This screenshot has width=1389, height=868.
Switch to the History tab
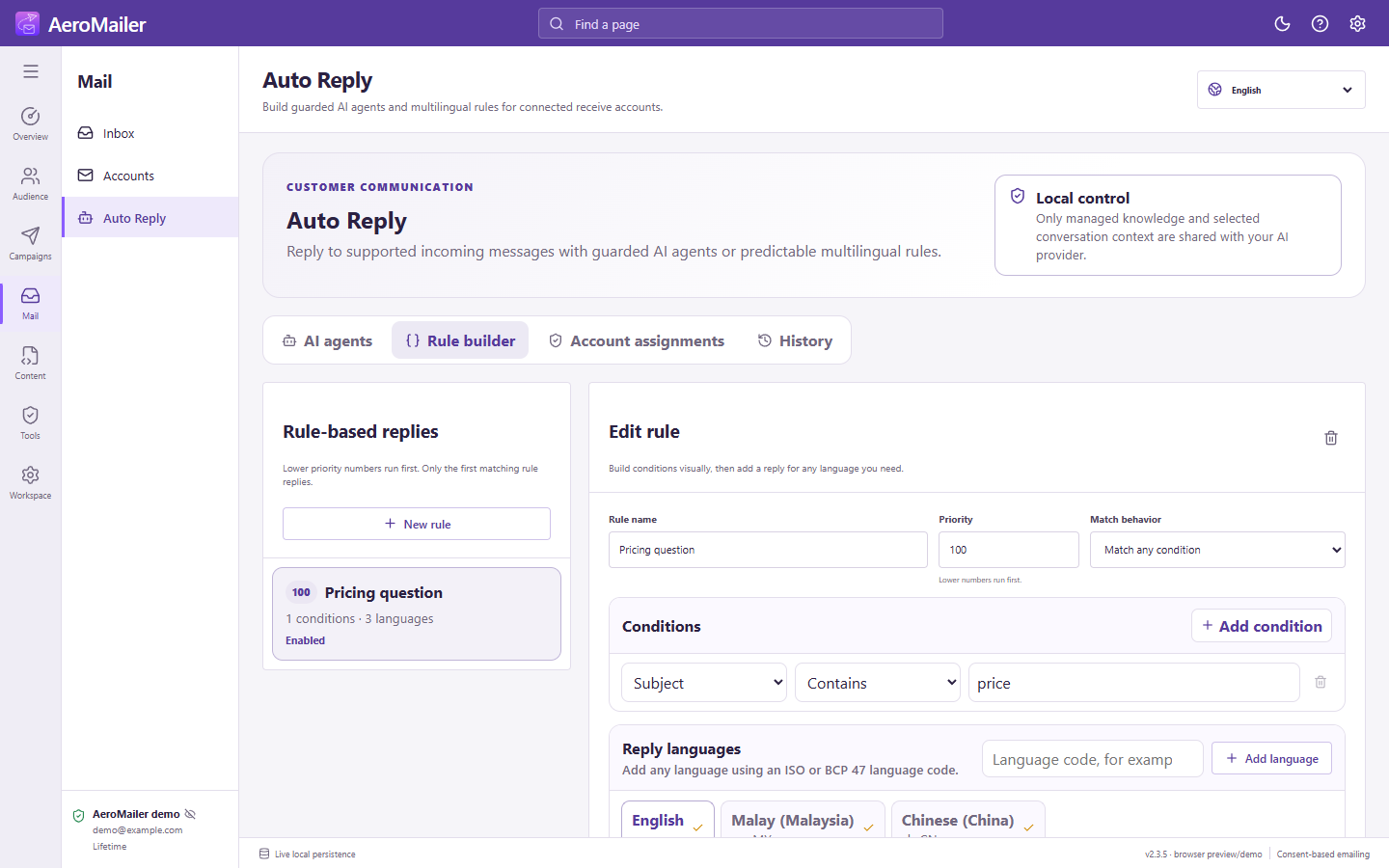795,340
